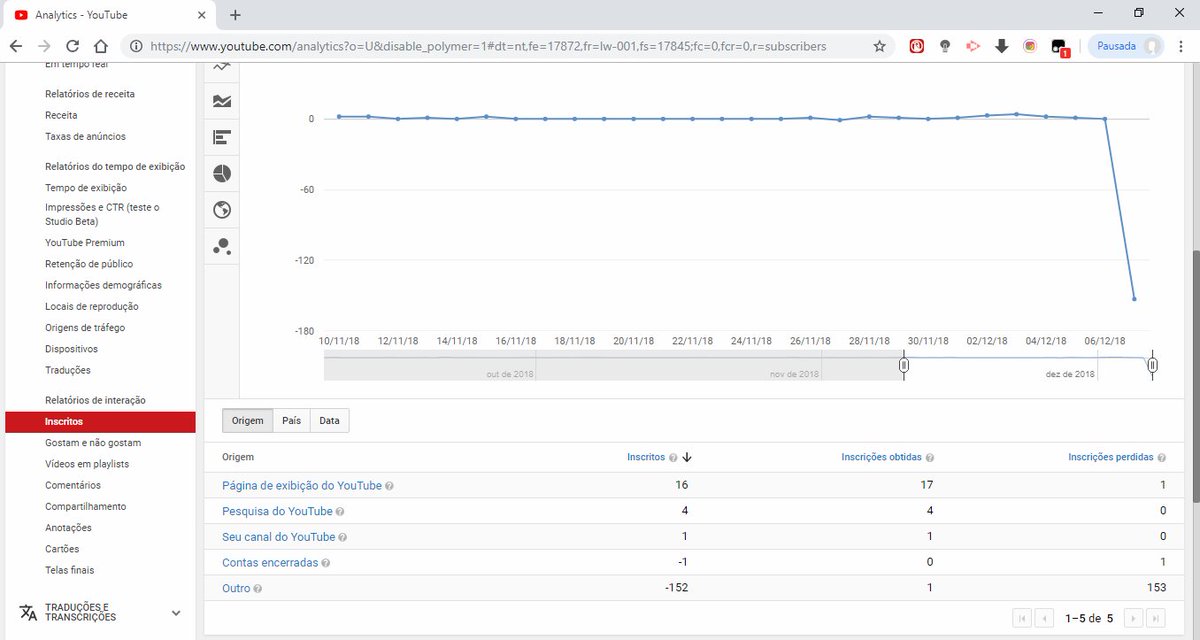Viewport: 1200px width, 640px height.
Task: Open the browser home page
Action: (x=101, y=46)
